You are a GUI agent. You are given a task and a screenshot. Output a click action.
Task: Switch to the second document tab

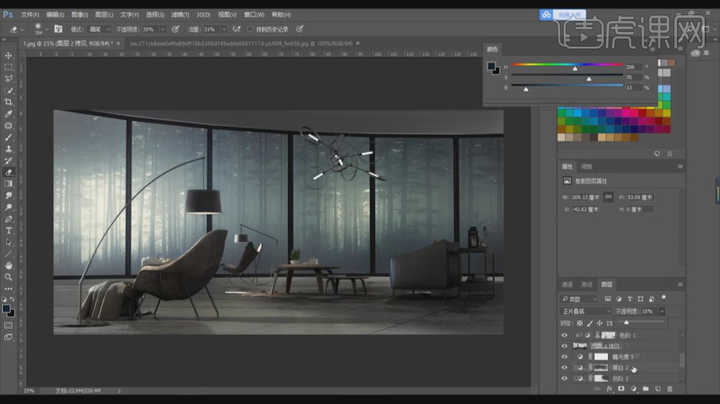242,44
